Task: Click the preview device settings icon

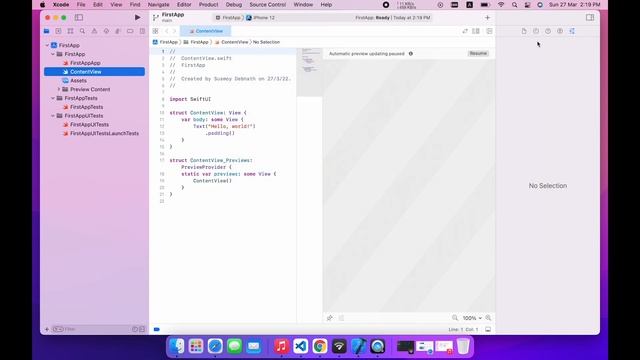Action: [x=341, y=318]
